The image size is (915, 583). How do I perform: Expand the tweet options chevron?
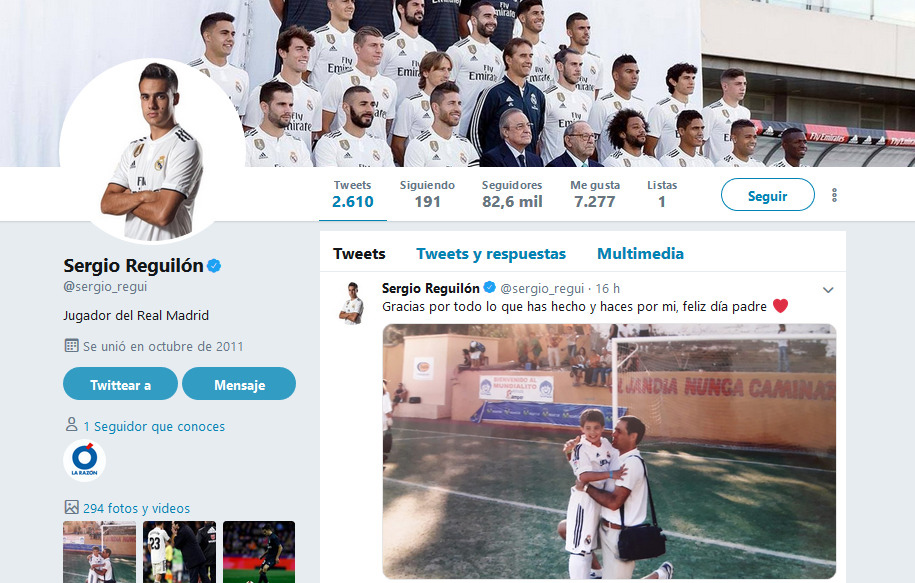827,290
